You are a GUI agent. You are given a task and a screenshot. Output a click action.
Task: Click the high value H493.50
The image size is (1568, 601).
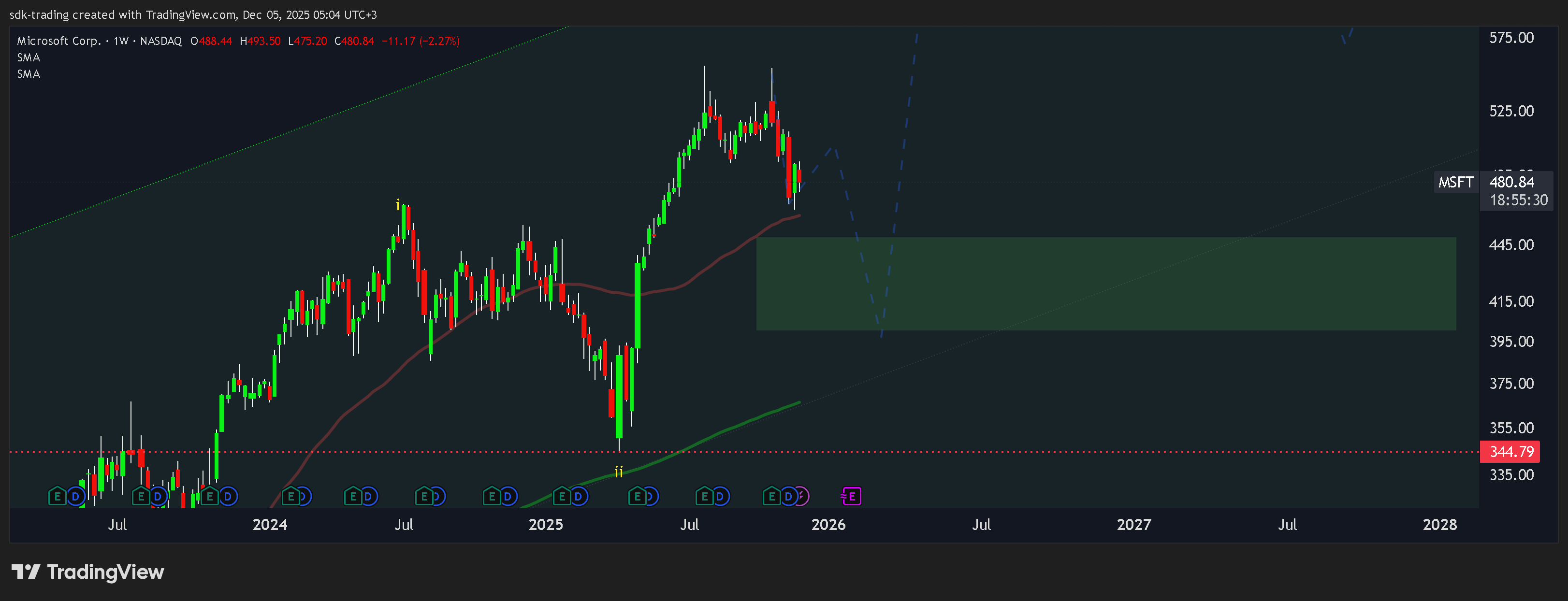[260, 41]
